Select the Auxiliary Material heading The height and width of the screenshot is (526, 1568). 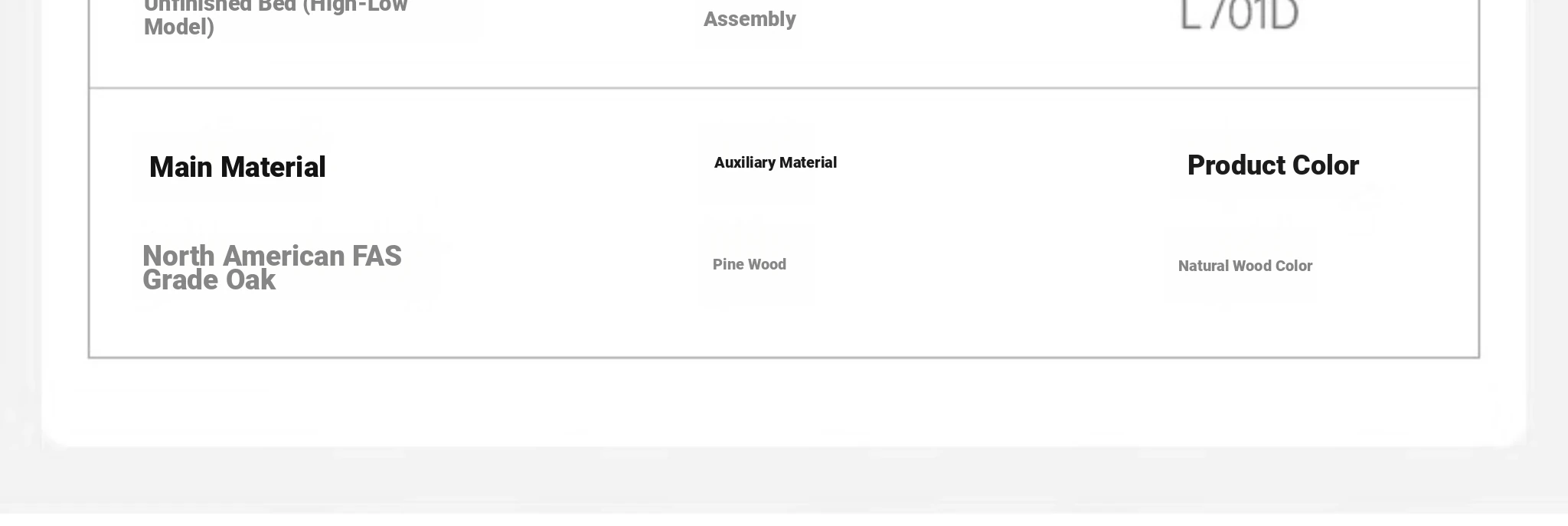pos(775,162)
